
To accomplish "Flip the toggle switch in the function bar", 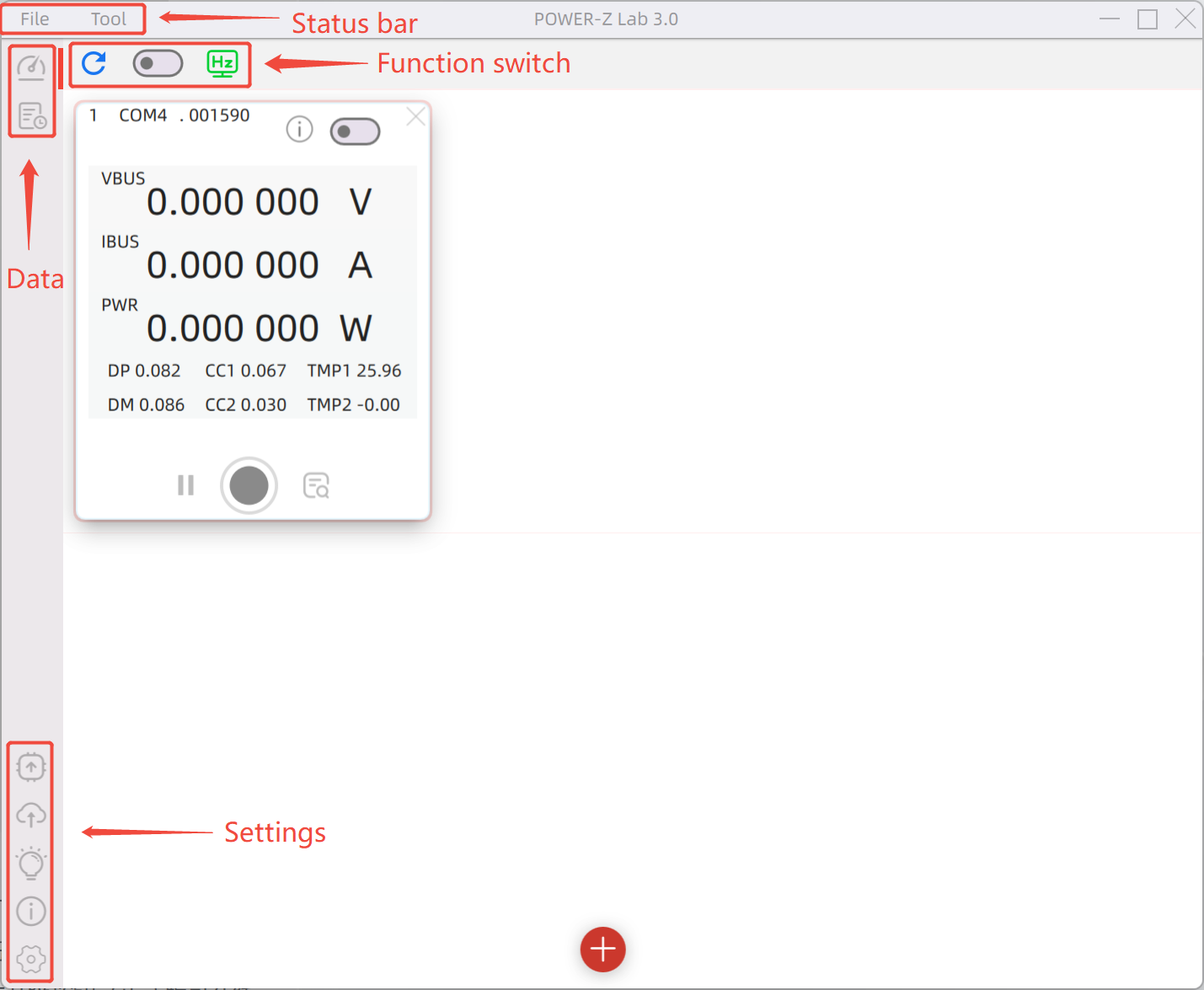I will [158, 63].
